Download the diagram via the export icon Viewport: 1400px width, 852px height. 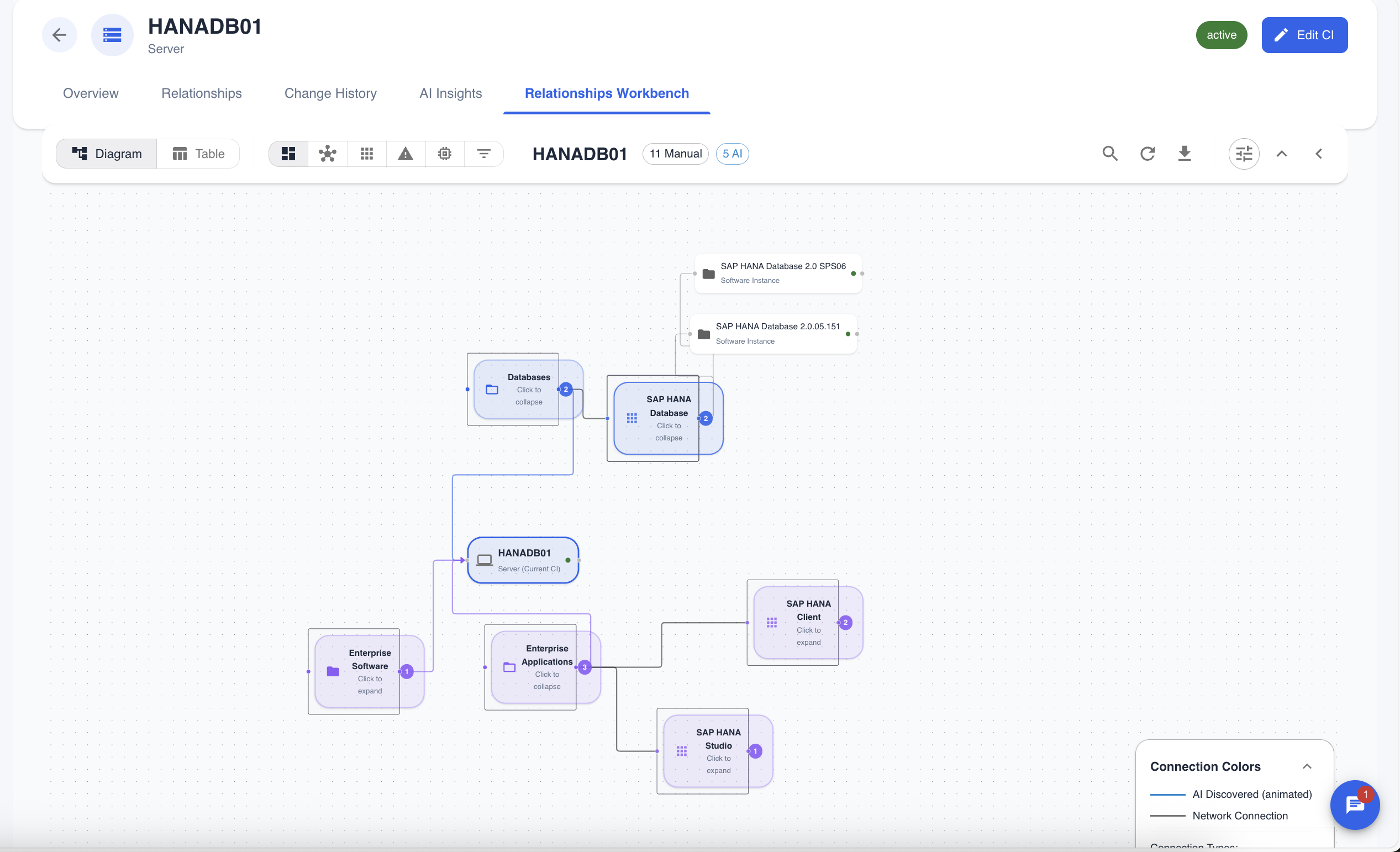(1184, 154)
